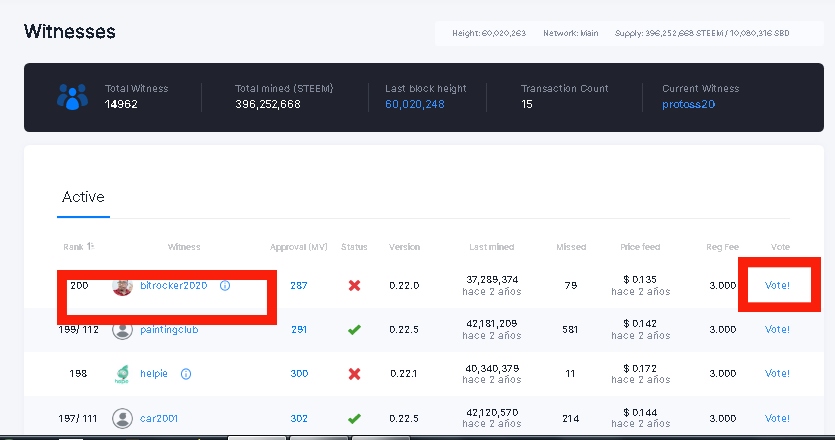Vote for witness paintingclub
The height and width of the screenshot is (440, 835).
pos(777,330)
